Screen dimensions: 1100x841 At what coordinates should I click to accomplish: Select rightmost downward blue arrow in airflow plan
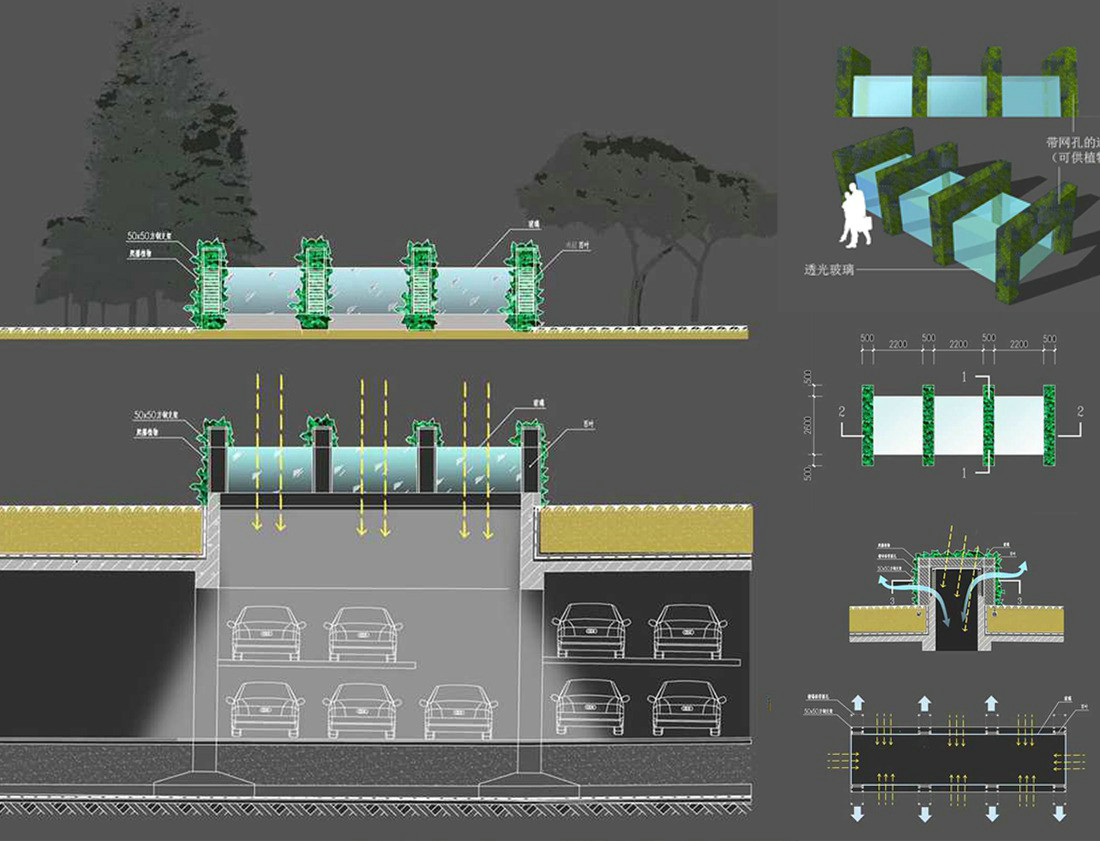[1060, 814]
